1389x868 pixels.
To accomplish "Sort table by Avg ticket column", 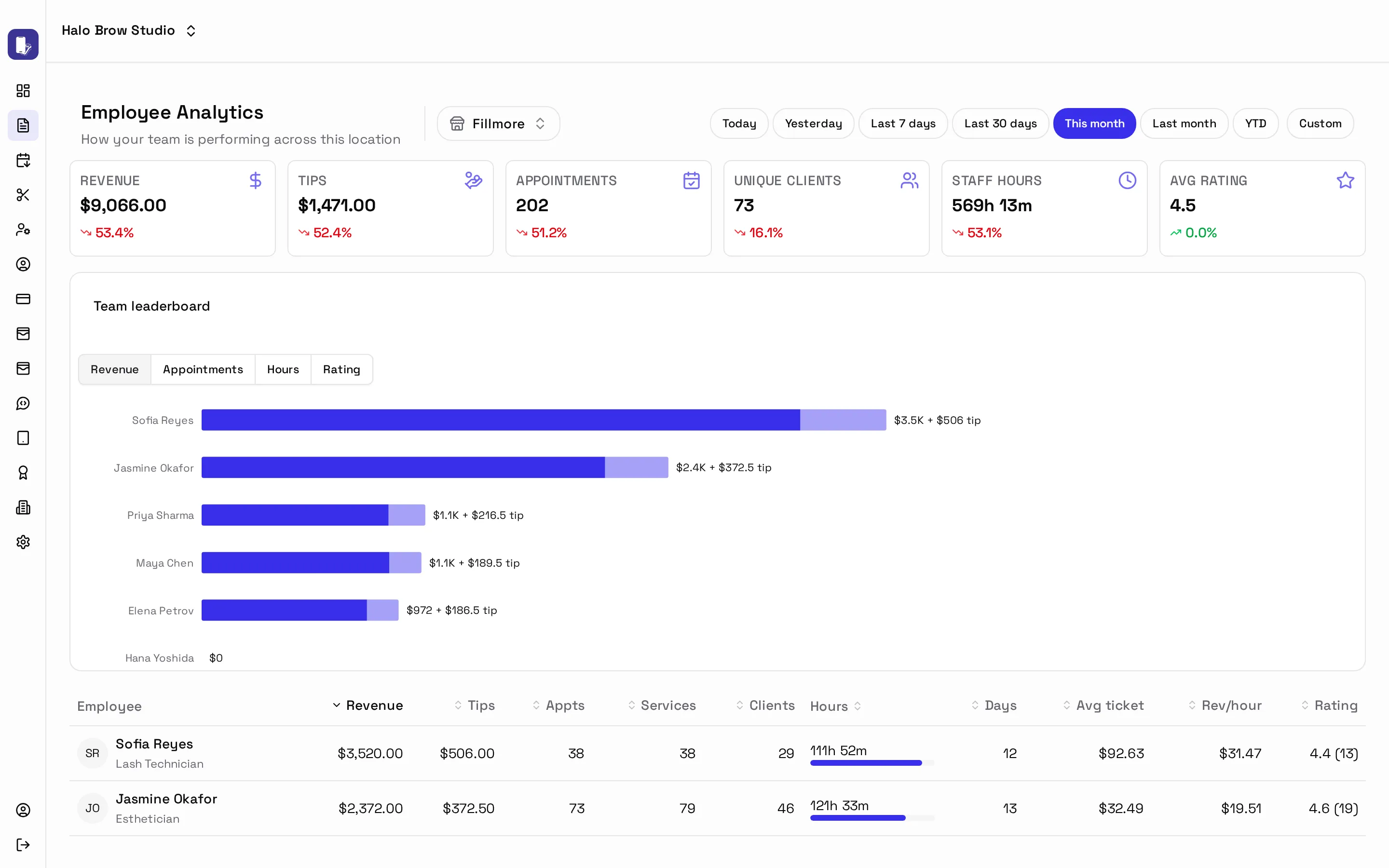I will 1103,705.
